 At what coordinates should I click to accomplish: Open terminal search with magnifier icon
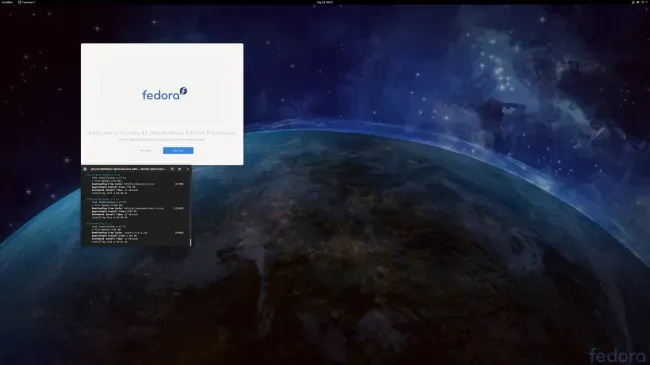coord(172,169)
